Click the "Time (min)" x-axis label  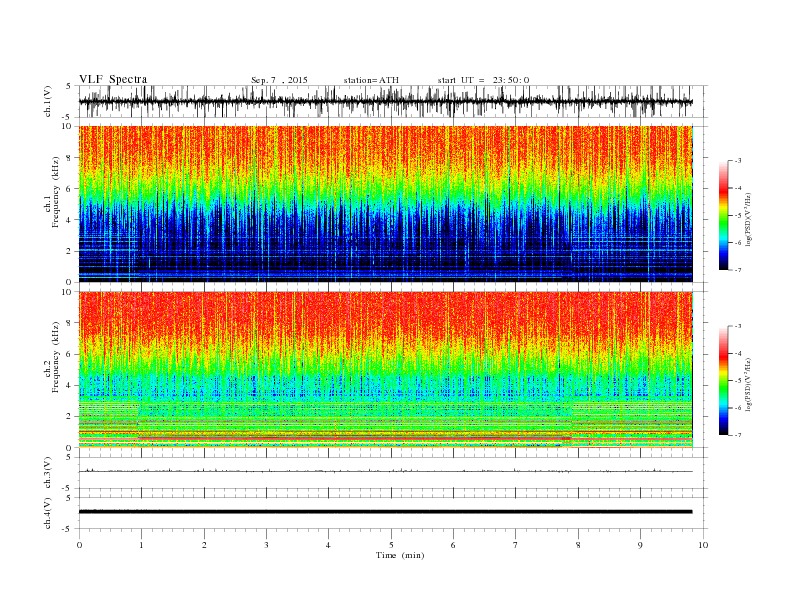point(400,555)
